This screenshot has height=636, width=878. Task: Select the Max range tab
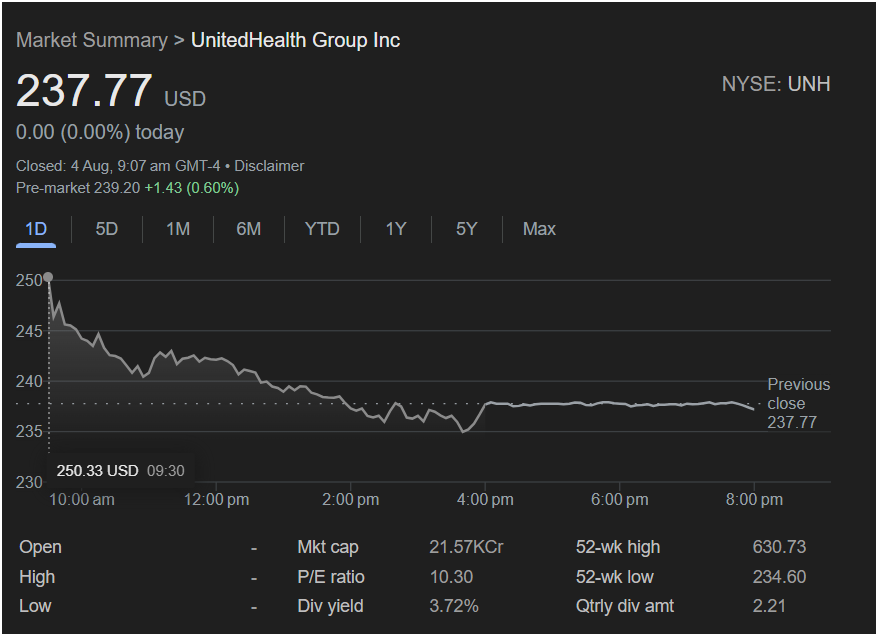(x=539, y=229)
